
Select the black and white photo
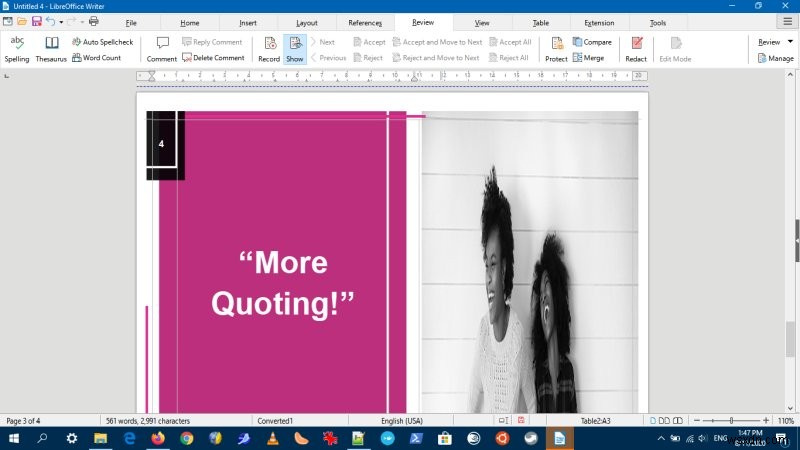pos(530,262)
